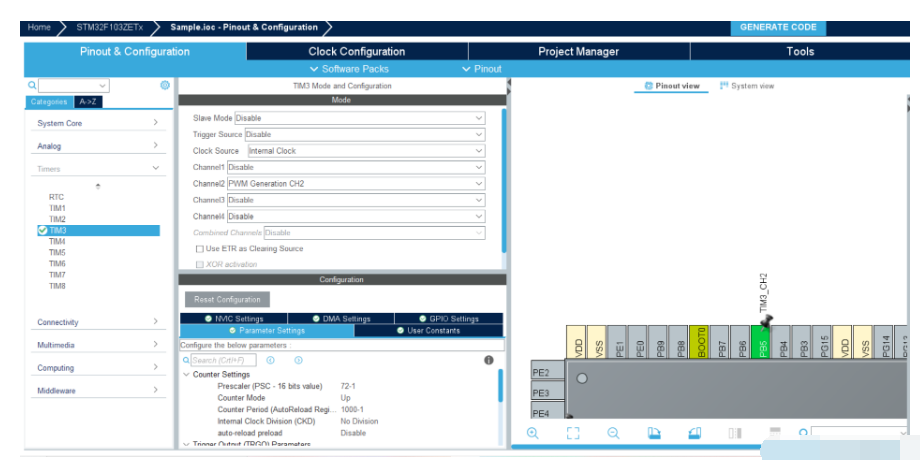
Task: Open the Tools tab
Action: (x=800, y=51)
